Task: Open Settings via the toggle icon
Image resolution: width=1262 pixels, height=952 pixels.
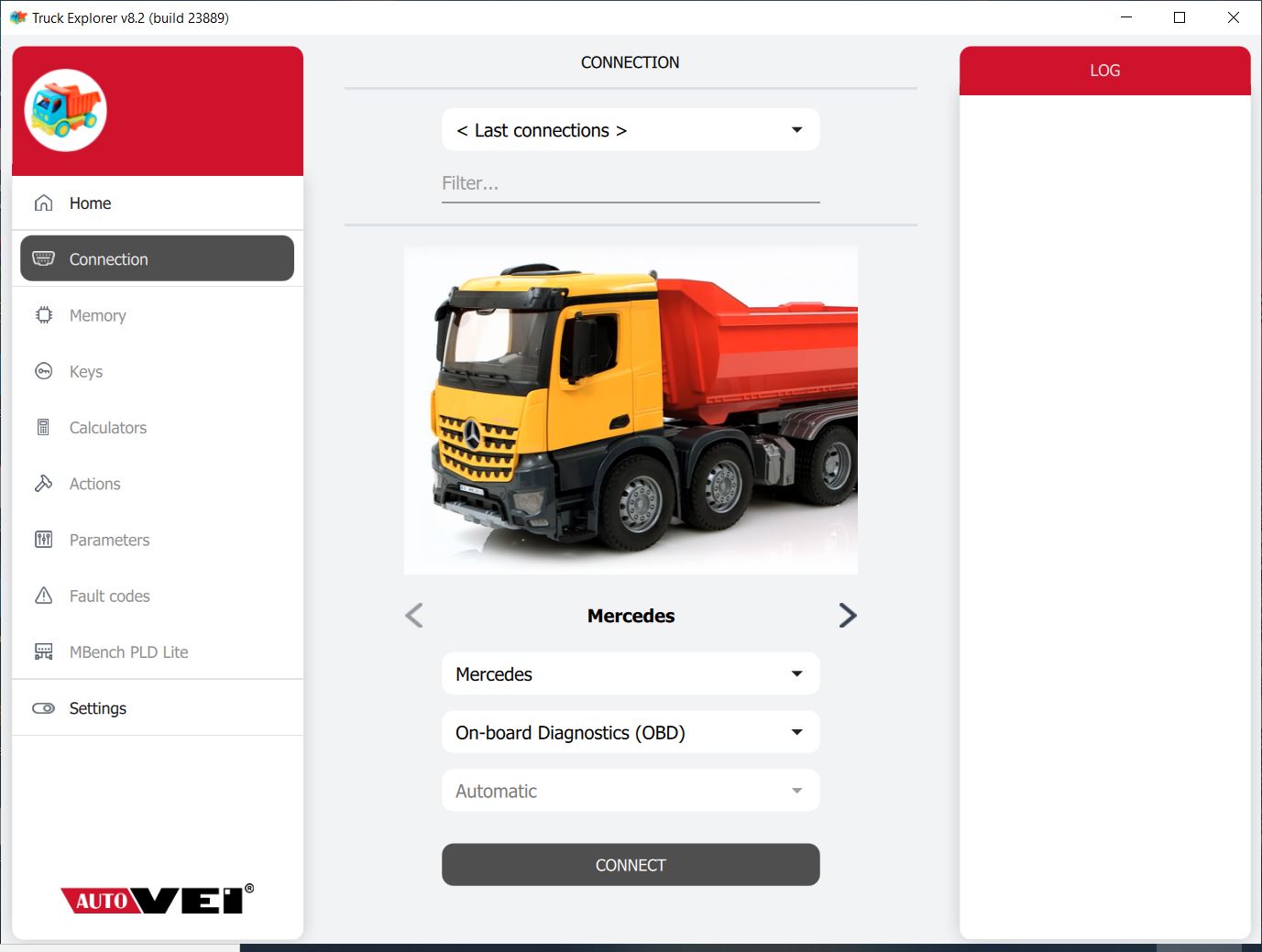Action: pos(43,708)
